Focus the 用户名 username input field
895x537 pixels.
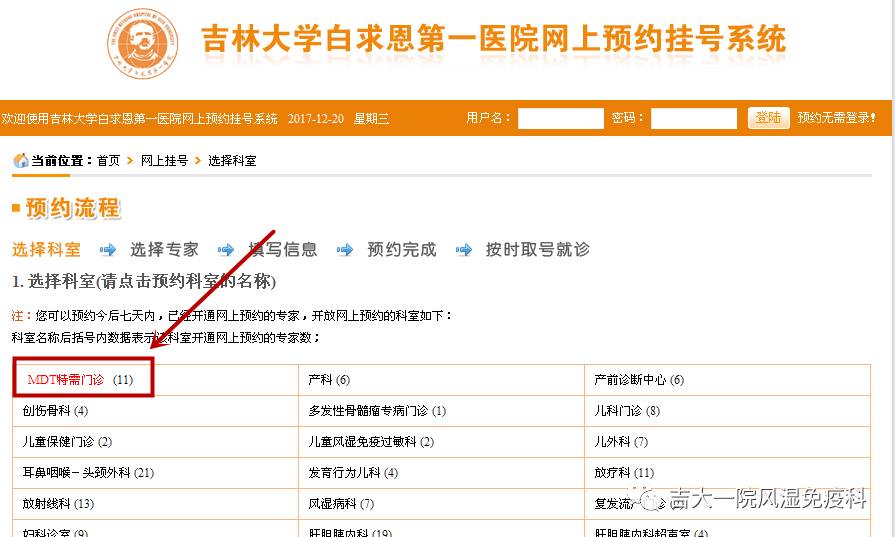coord(561,119)
